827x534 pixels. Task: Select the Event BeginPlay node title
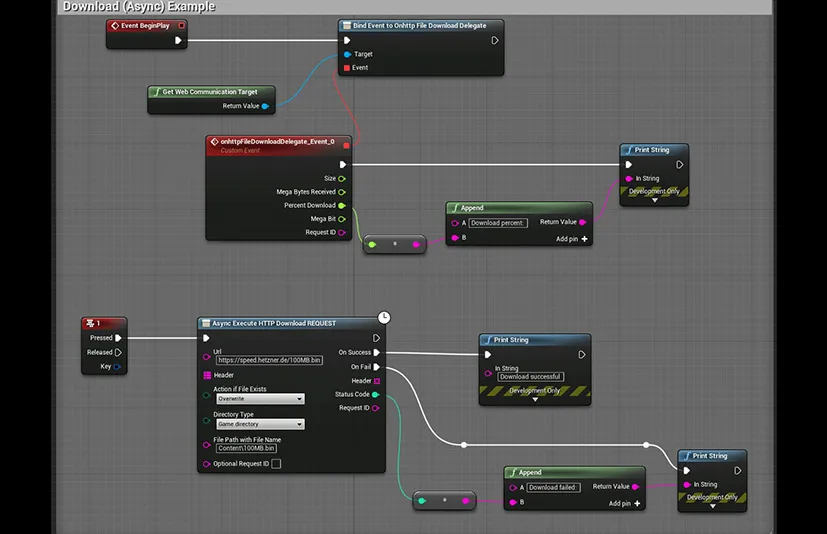(x=145, y=25)
